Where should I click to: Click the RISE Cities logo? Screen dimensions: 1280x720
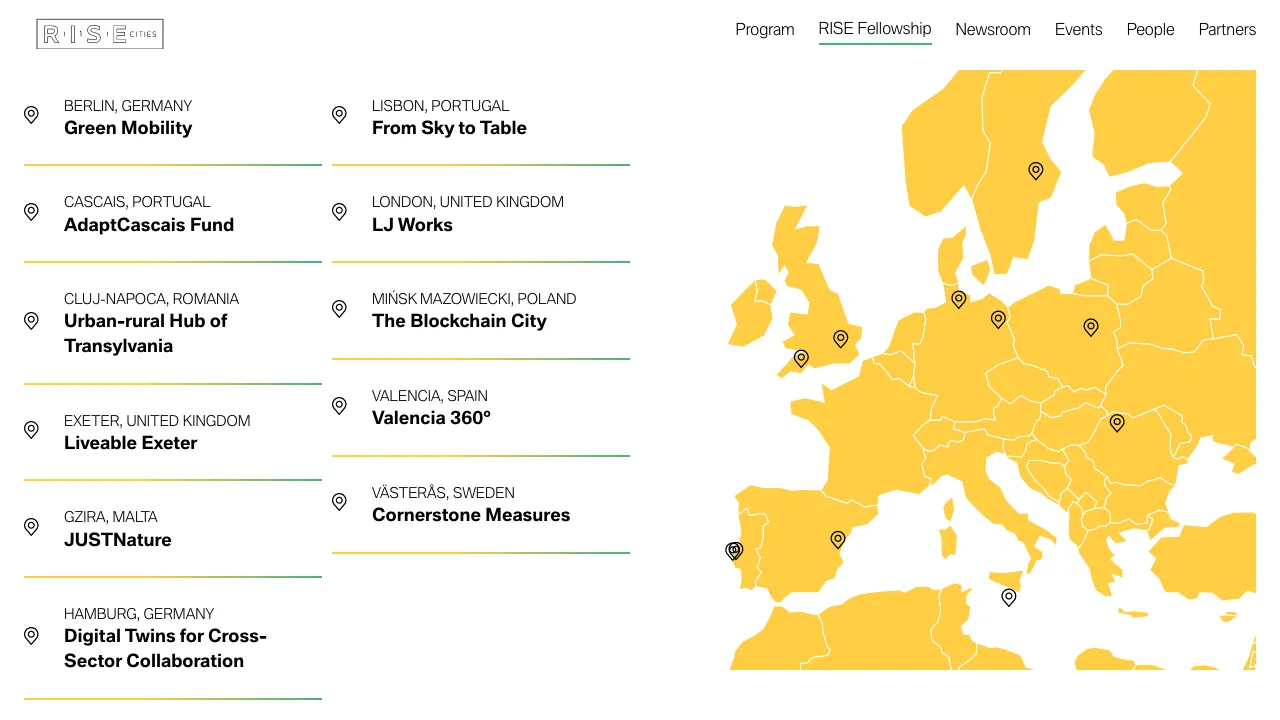point(100,34)
